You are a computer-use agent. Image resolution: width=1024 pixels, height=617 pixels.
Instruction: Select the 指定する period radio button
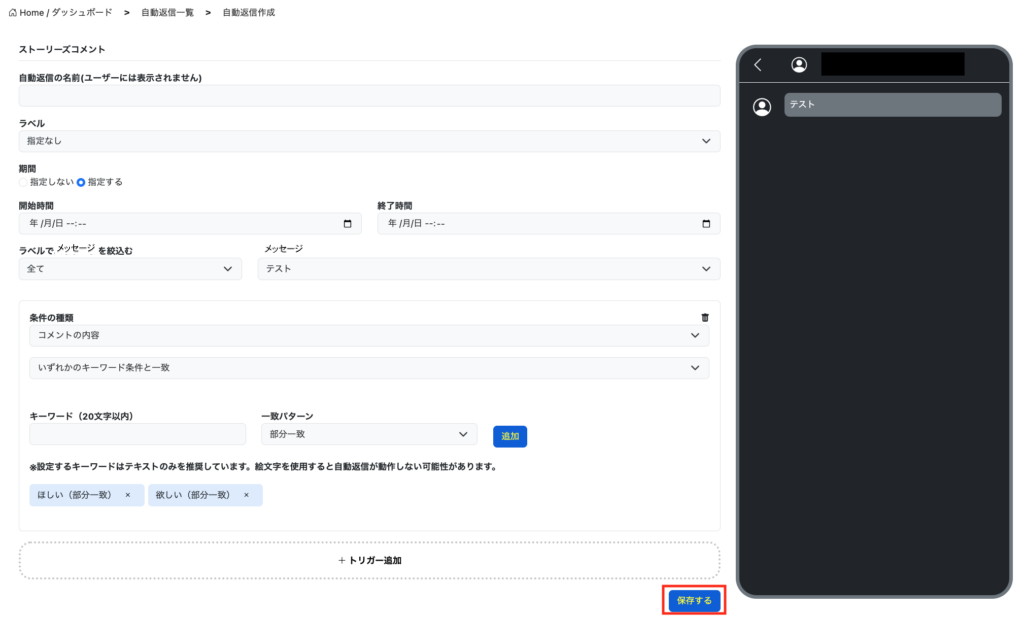pos(82,182)
